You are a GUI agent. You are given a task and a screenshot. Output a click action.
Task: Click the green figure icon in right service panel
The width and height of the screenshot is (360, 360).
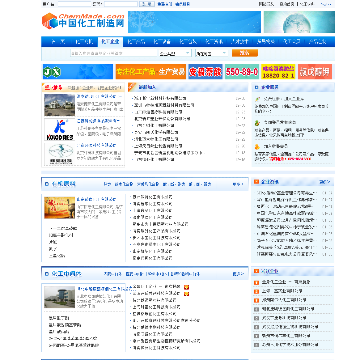[257, 123]
